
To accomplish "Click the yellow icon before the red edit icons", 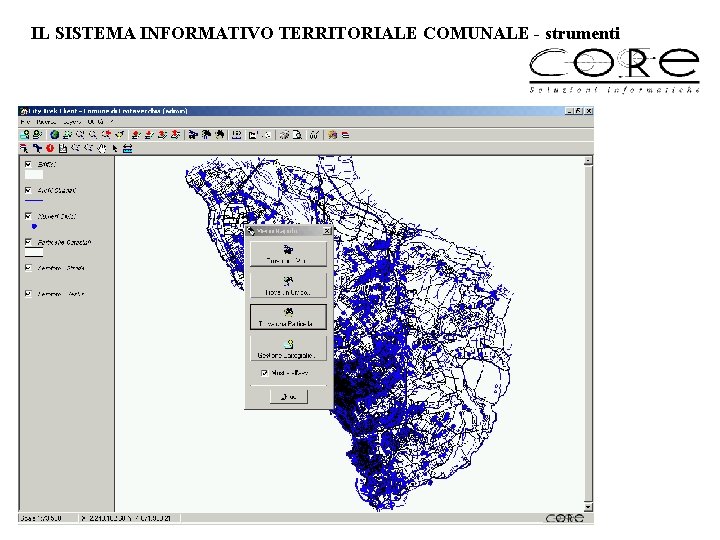I will pos(119,135).
